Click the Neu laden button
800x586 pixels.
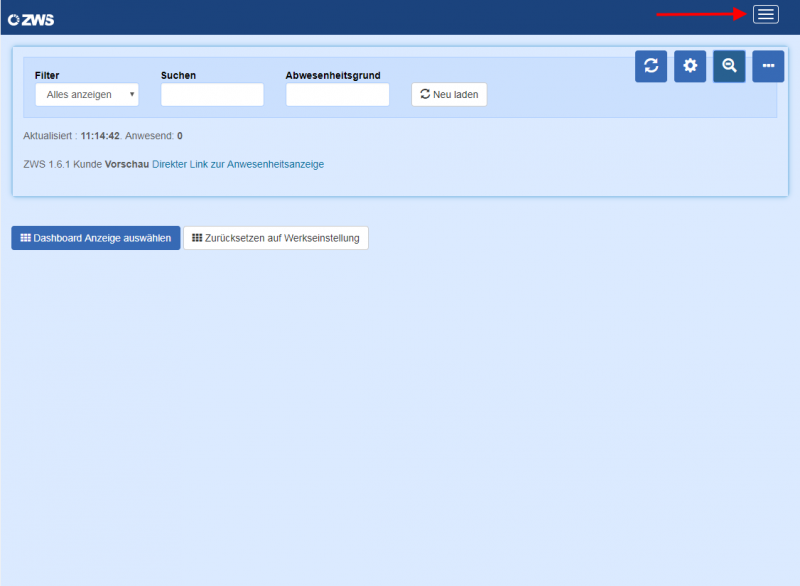tap(449, 94)
